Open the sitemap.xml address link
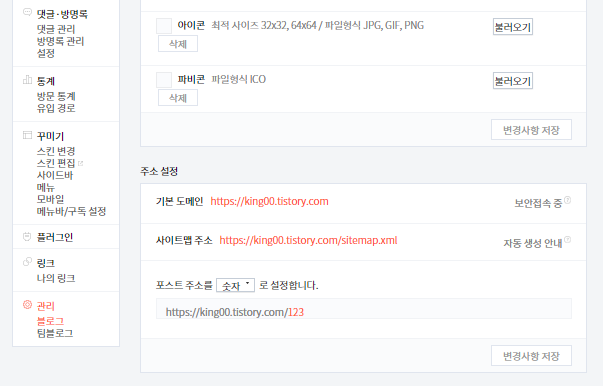The height and width of the screenshot is (386, 603). pos(308,240)
